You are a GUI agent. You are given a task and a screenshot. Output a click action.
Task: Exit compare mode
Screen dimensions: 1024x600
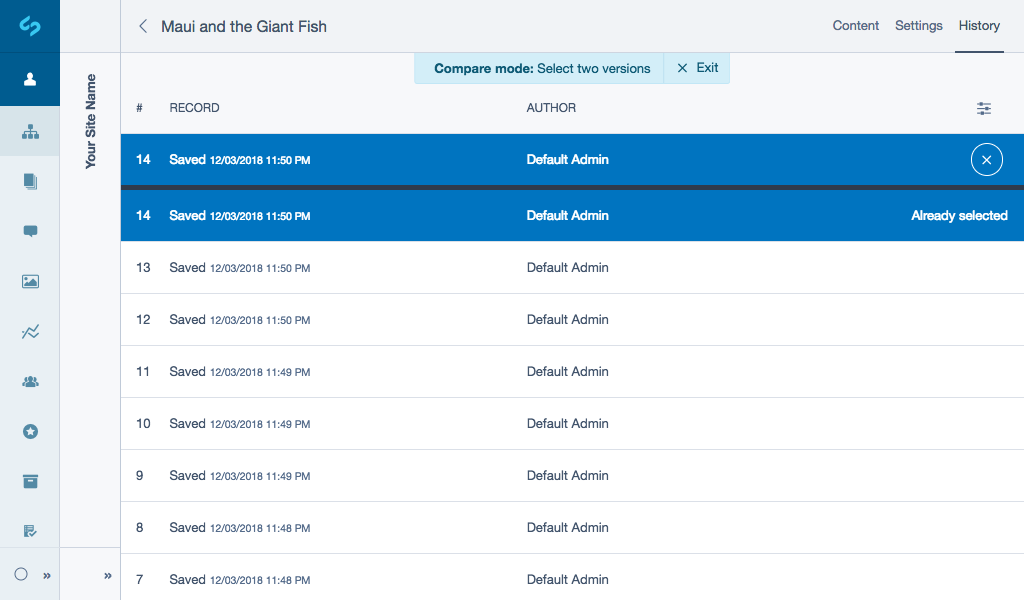click(696, 68)
